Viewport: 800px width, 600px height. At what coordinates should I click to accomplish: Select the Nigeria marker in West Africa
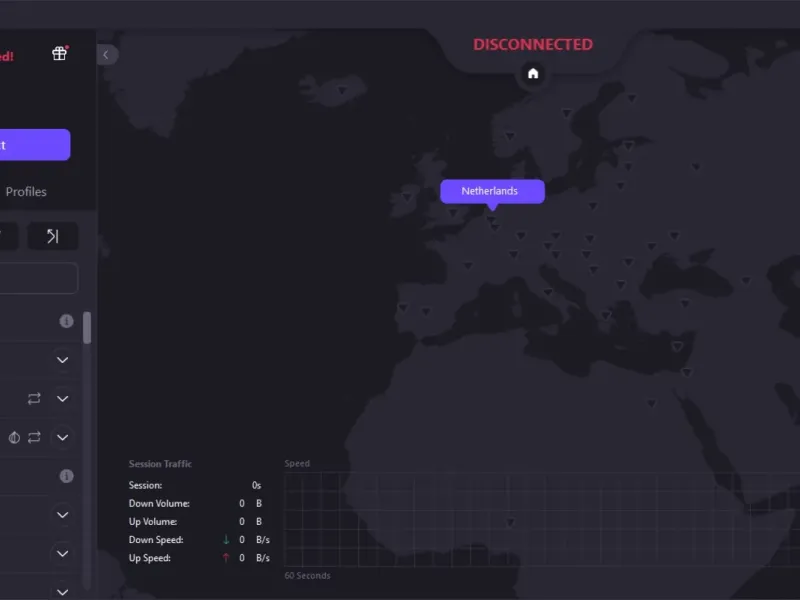click(510, 522)
